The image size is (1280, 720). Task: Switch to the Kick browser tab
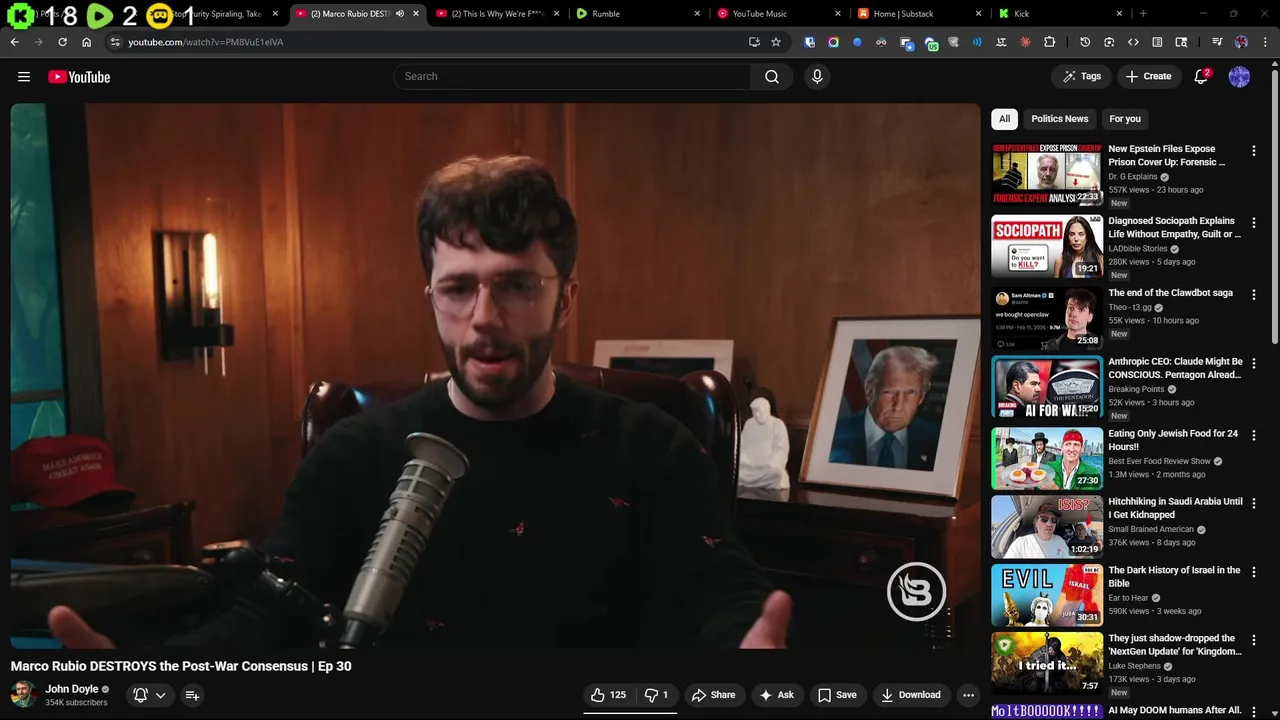(x=1060, y=14)
